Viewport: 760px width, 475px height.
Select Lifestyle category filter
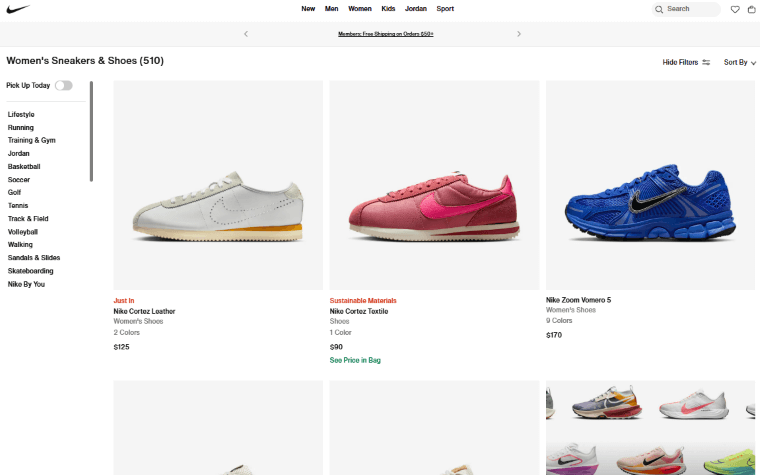21,114
